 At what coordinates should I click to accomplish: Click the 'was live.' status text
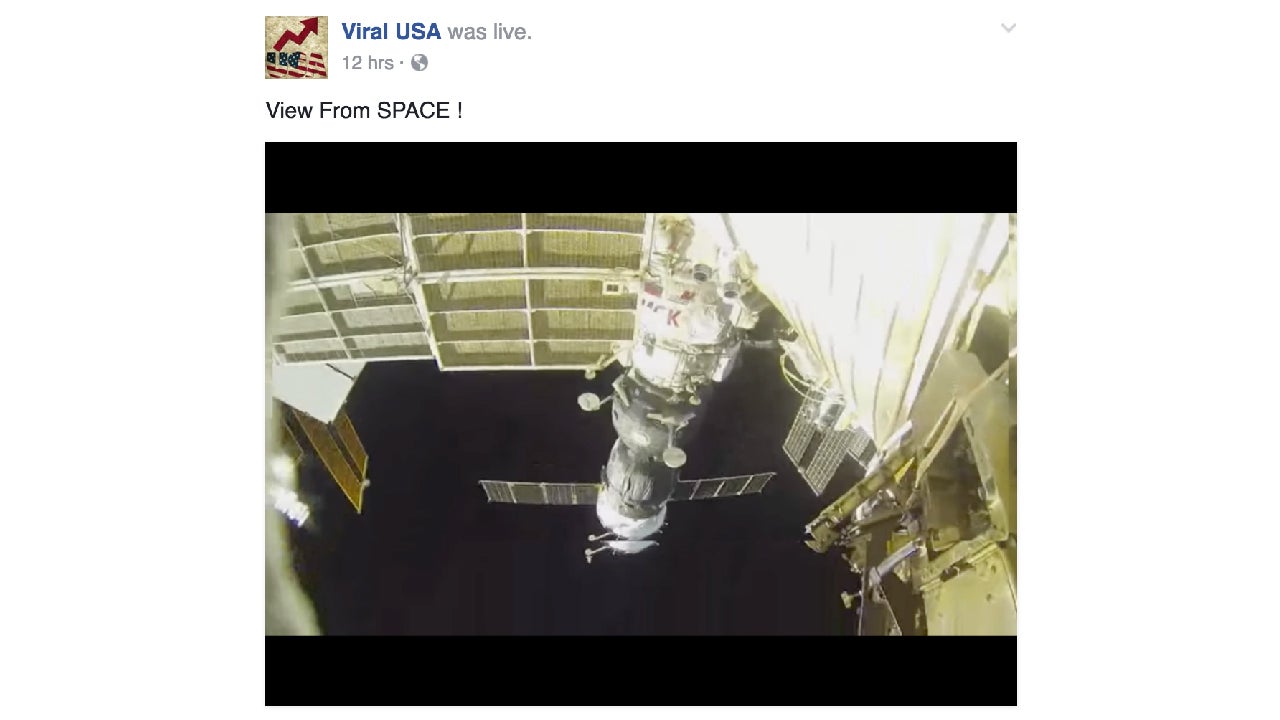490,32
